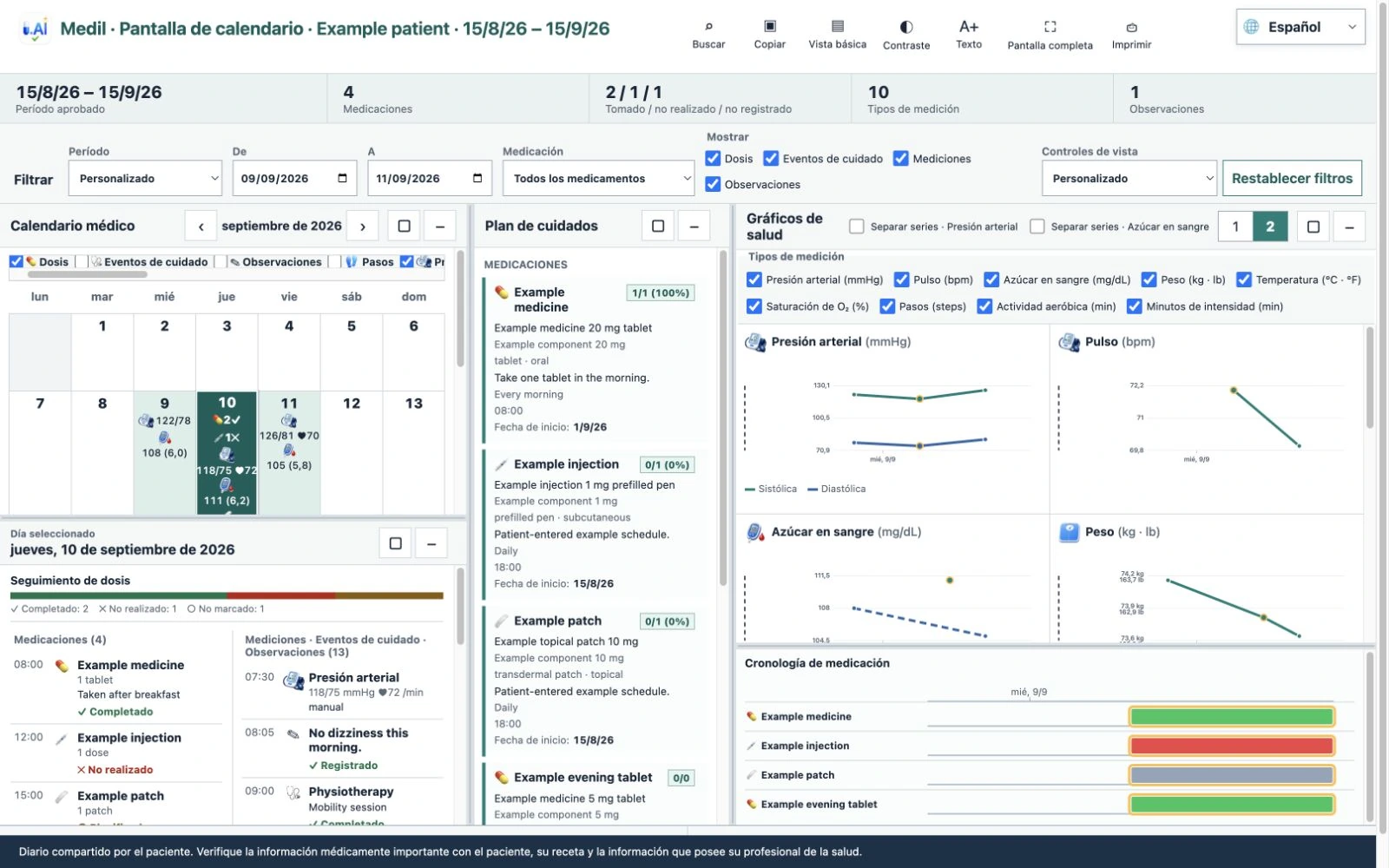Click the Copiar icon in toolbar
This screenshot has height=868, width=1389.
coord(769,35)
